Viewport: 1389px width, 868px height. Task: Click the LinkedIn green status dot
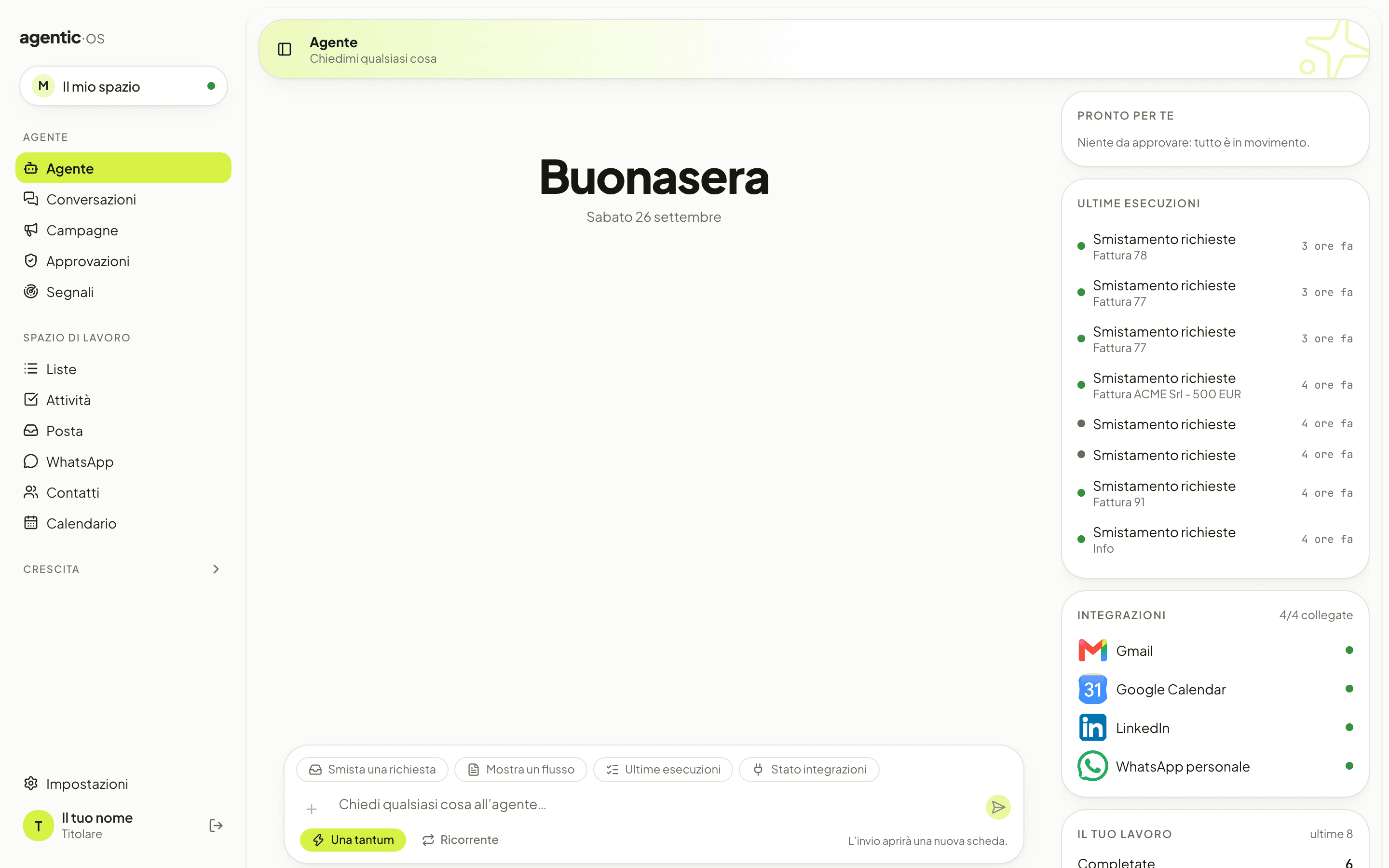click(1349, 727)
